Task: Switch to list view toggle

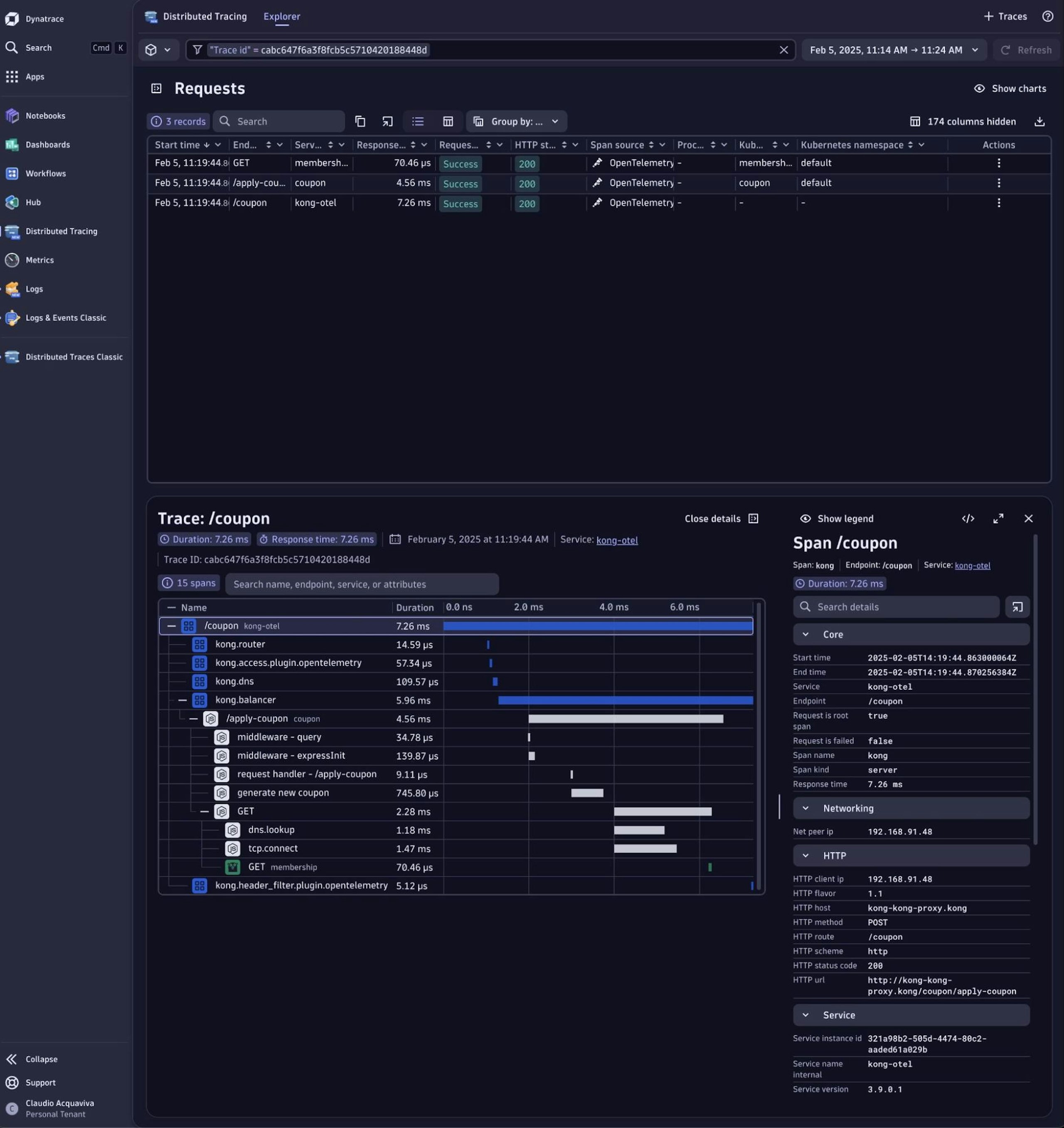Action: (x=418, y=121)
